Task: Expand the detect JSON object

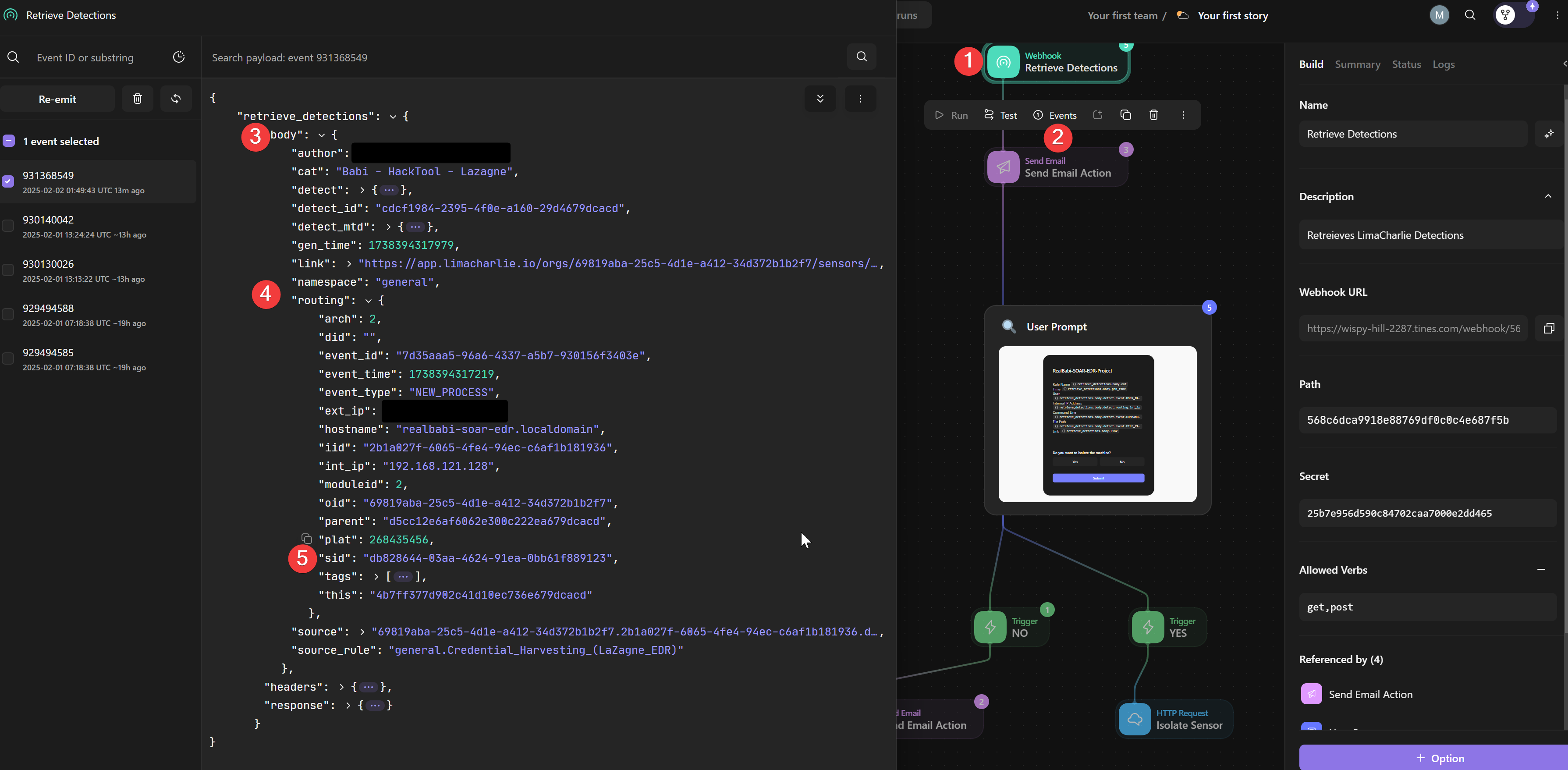Action: 362,190
